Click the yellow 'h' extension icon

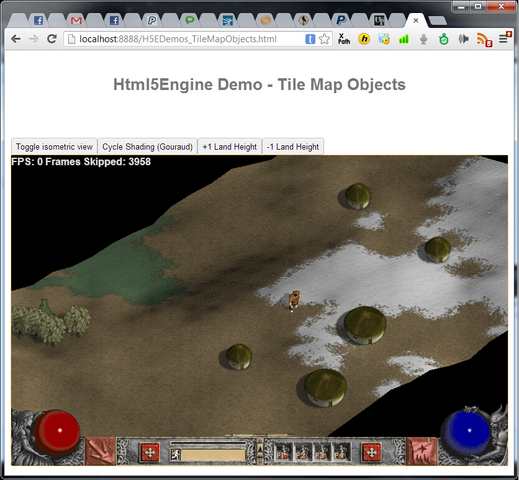364,39
